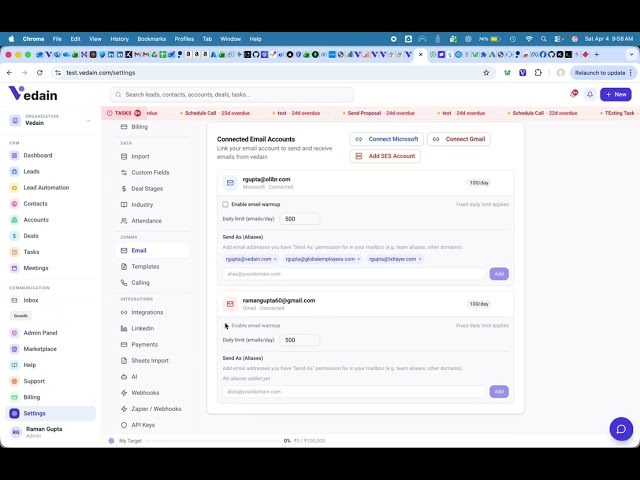Add alias for rgupta@olibr.com account
Viewport: 640px width, 480px height.
coord(499,274)
